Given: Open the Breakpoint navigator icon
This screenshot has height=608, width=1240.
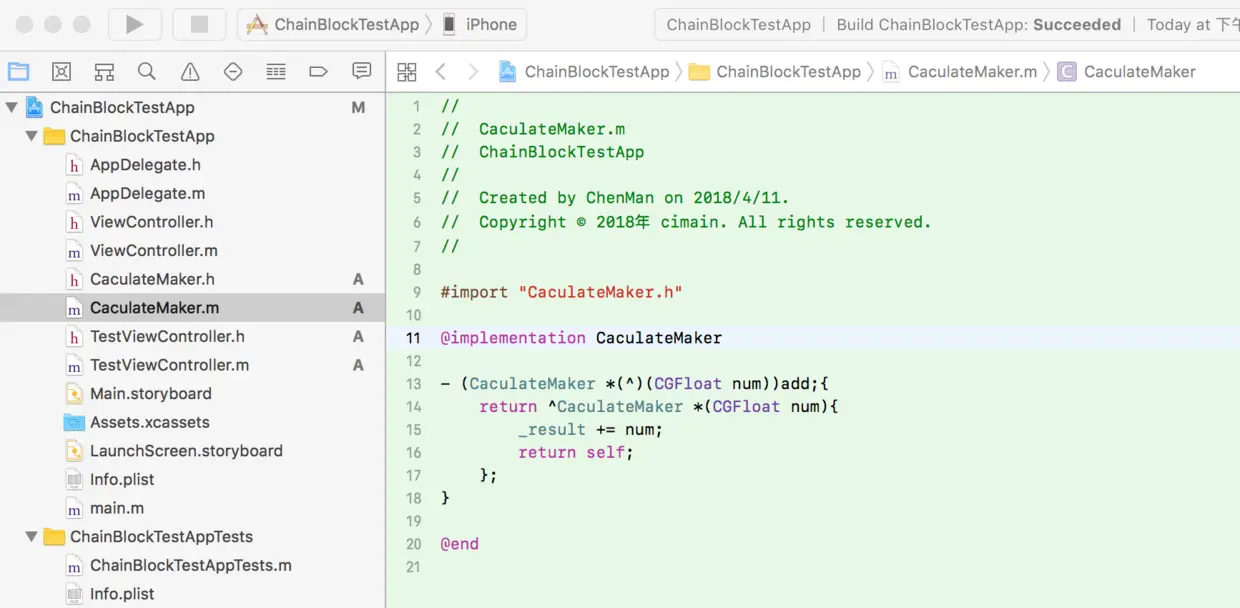Looking at the screenshot, I should [x=319, y=72].
